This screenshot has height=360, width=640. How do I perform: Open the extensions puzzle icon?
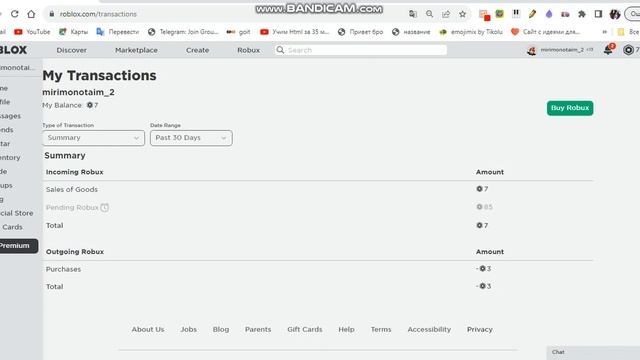click(x=582, y=14)
